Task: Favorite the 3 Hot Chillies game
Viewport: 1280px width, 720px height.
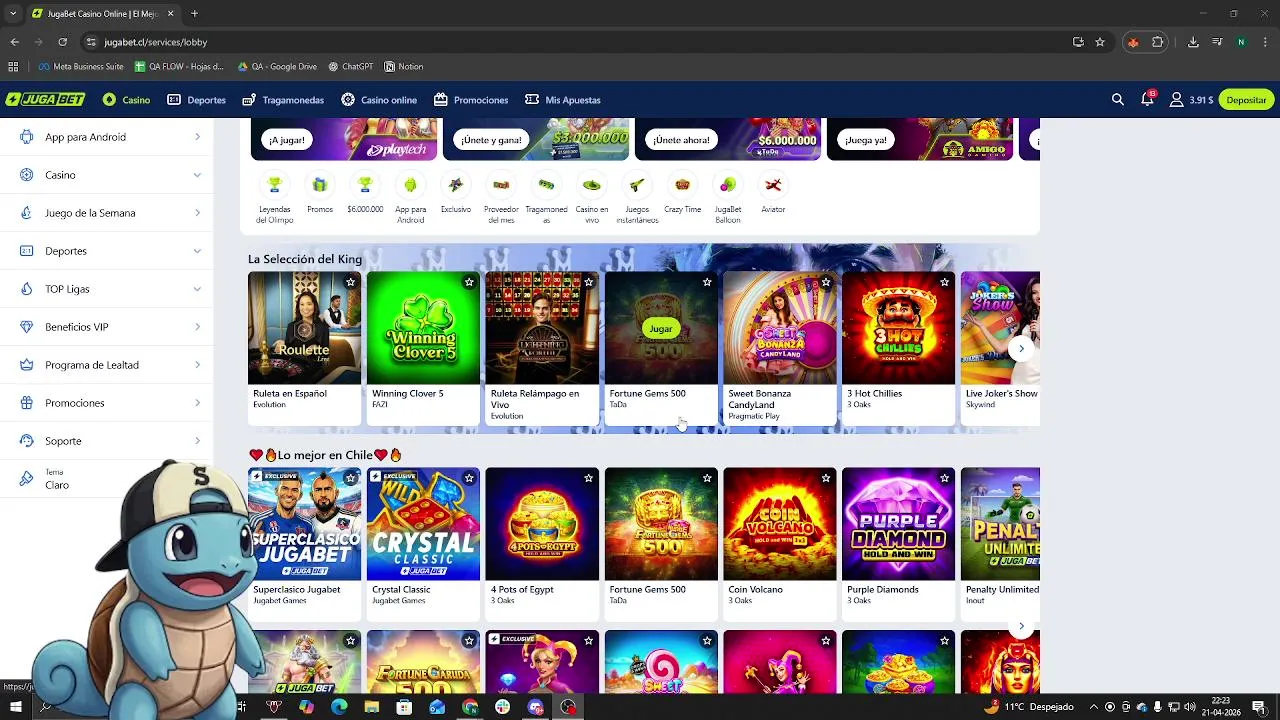Action: (x=944, y=283)
